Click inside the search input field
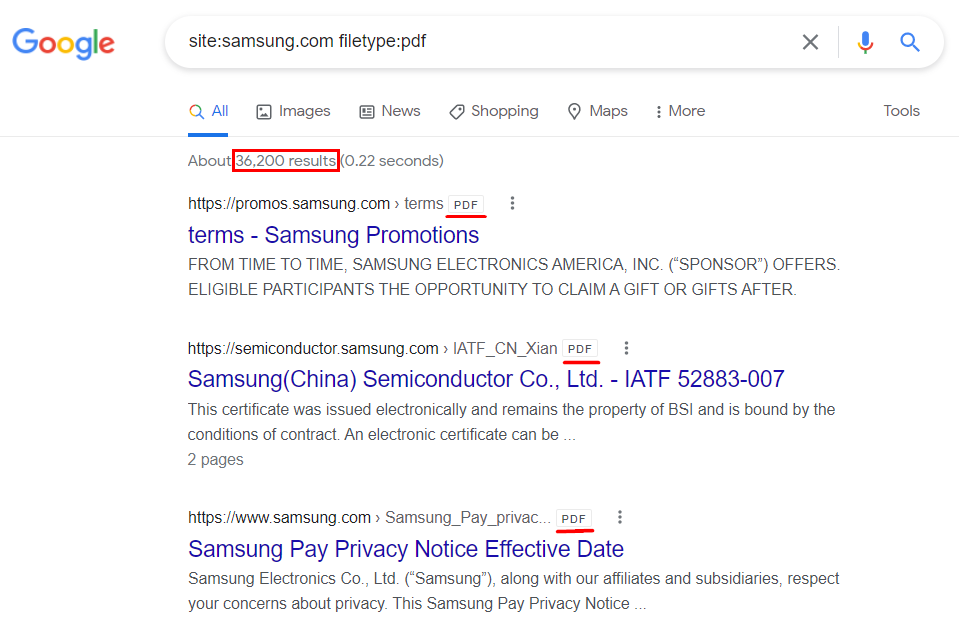Image resolution: width=959 pixels, height=631 pixels. [x=450, y=42]
